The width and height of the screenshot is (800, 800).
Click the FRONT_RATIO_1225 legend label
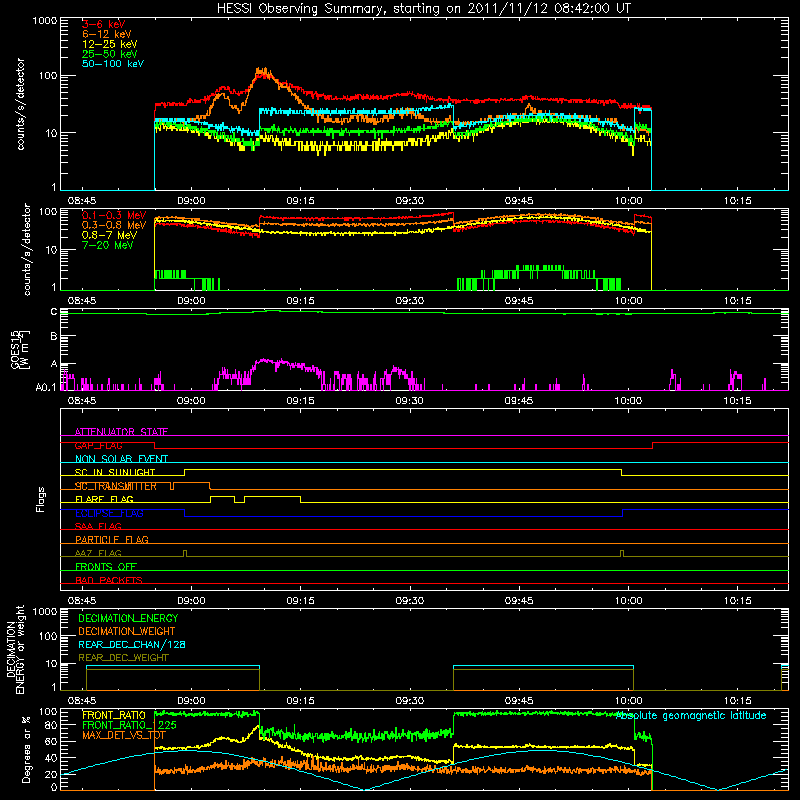coord(129,725)
